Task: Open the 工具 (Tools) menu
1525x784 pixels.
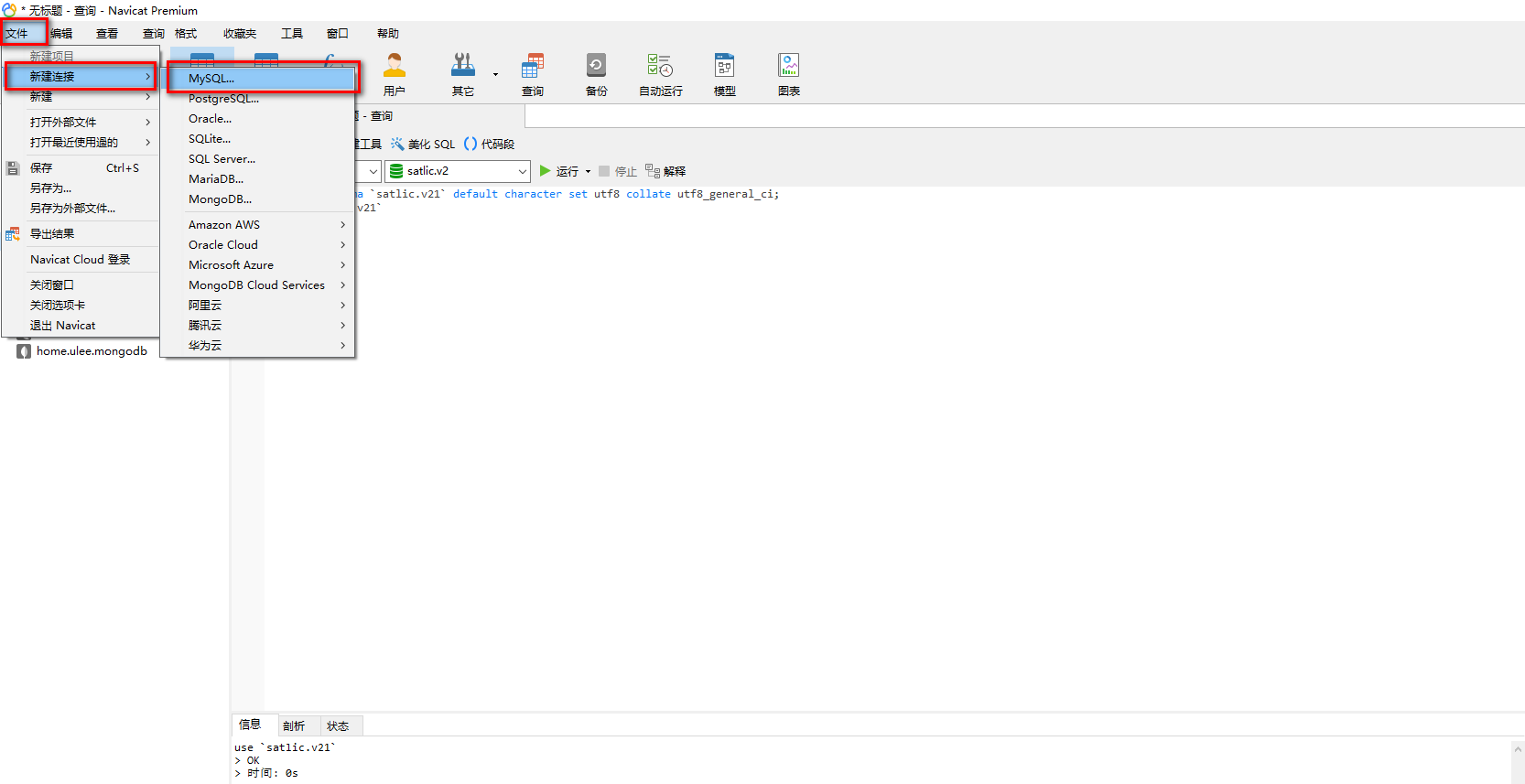Action: pyautogui.click(x=292, y=34)
